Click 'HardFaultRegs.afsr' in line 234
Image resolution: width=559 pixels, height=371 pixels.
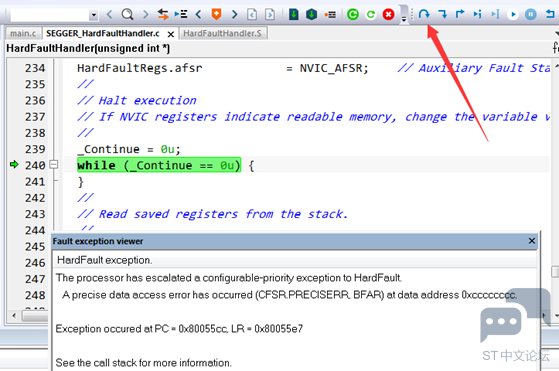pos(140,68)
